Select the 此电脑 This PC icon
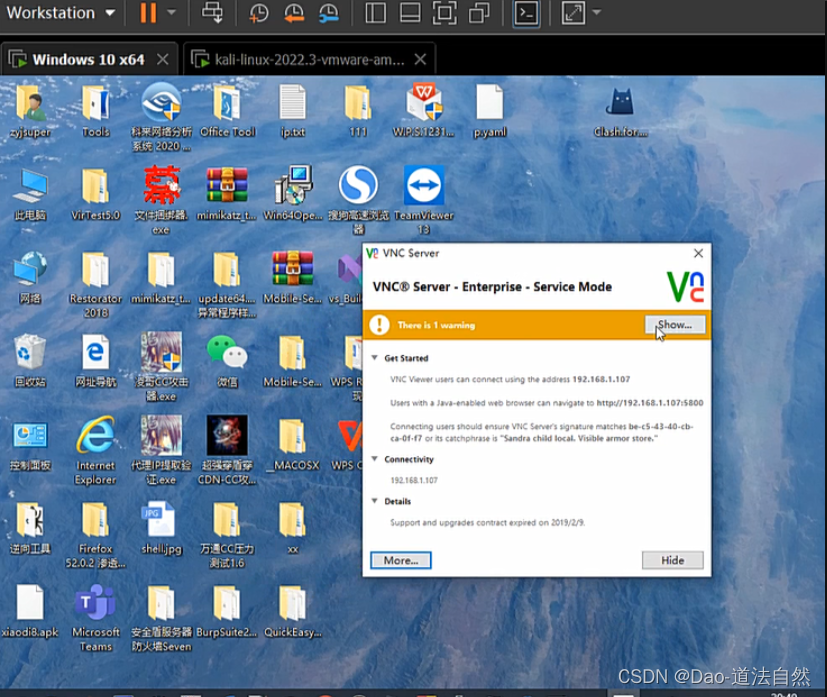Viewport: 827px width, 697px height. point(30,195)
